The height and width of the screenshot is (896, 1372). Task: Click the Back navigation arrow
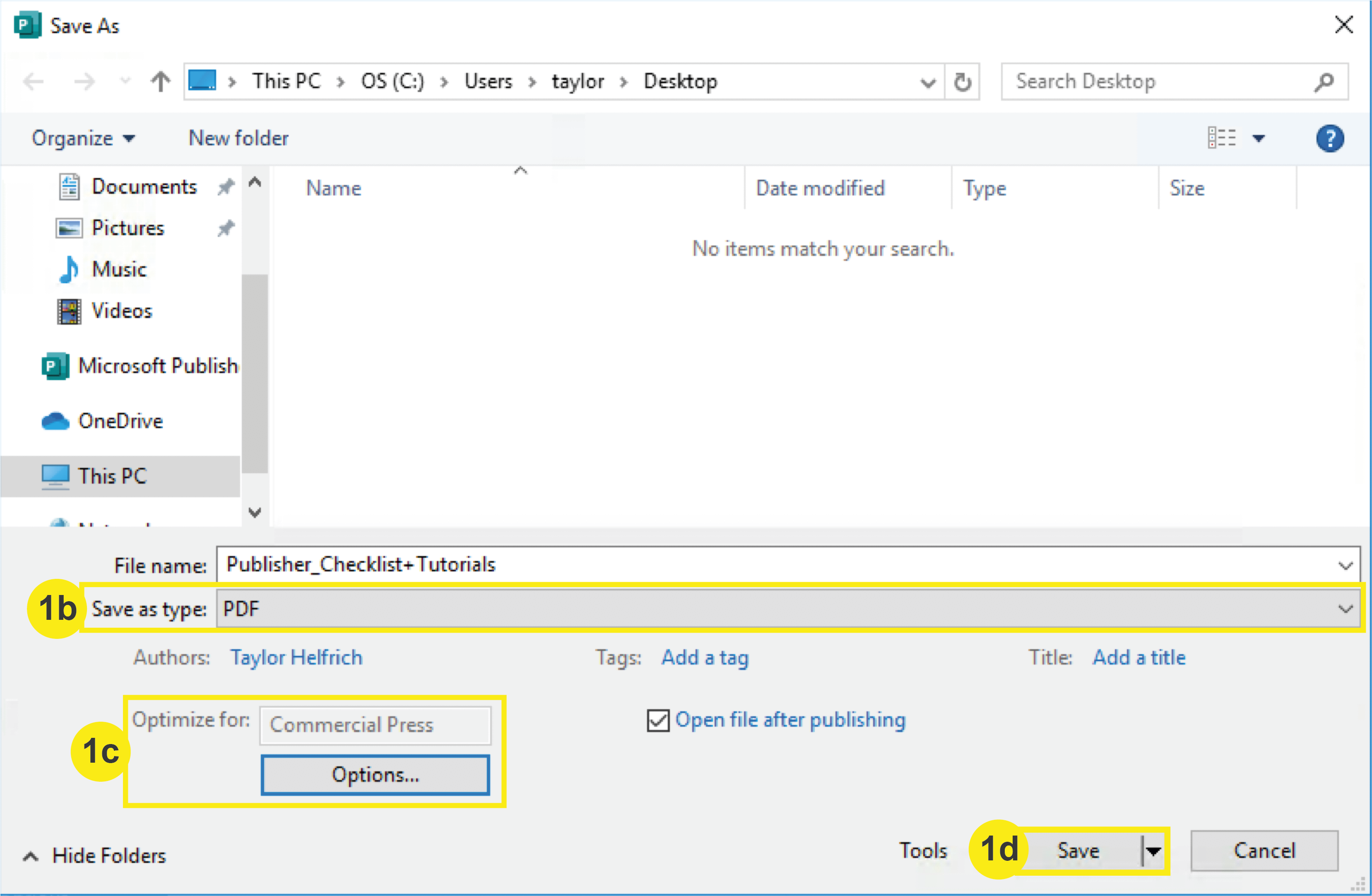(34, 82)
